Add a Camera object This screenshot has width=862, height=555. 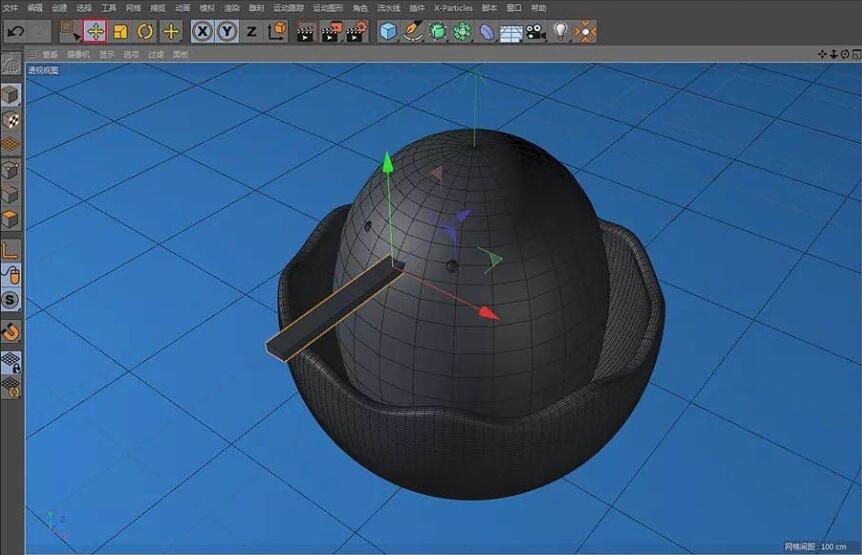(535, 32)
